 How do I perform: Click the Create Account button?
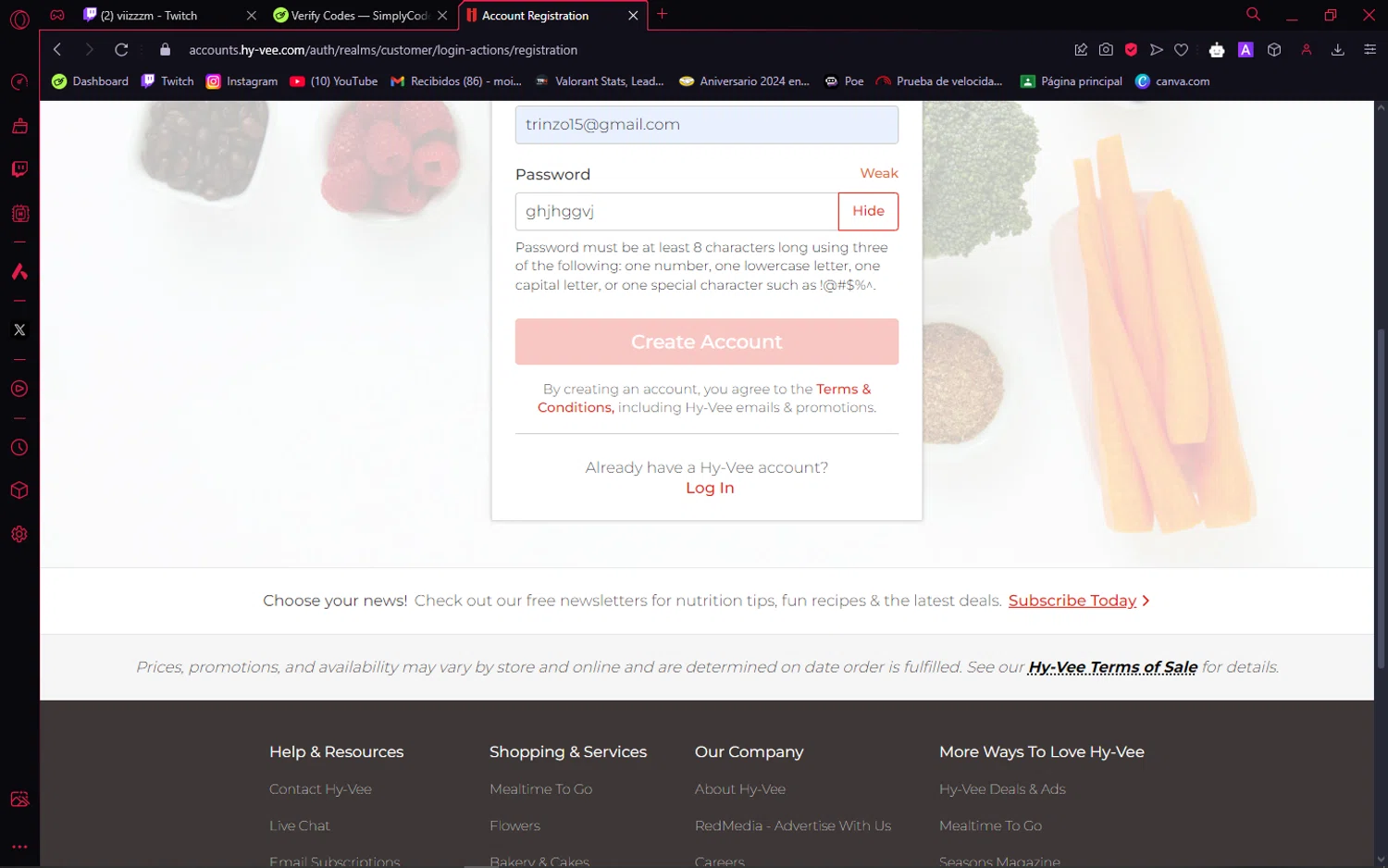click(x=707, y=341)
